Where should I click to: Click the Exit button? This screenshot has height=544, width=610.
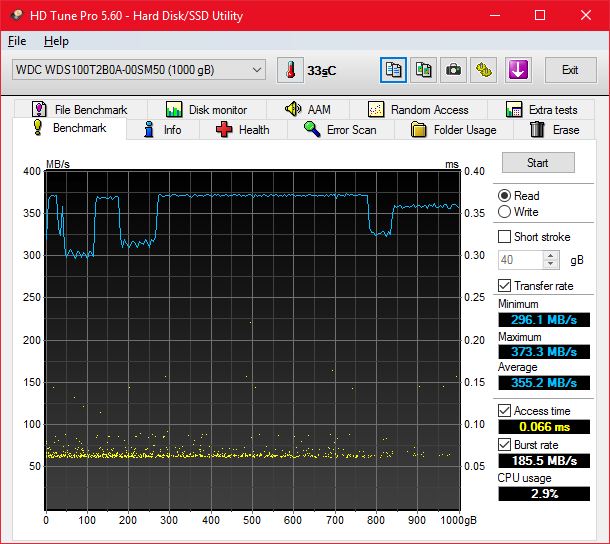coord(570,70)
